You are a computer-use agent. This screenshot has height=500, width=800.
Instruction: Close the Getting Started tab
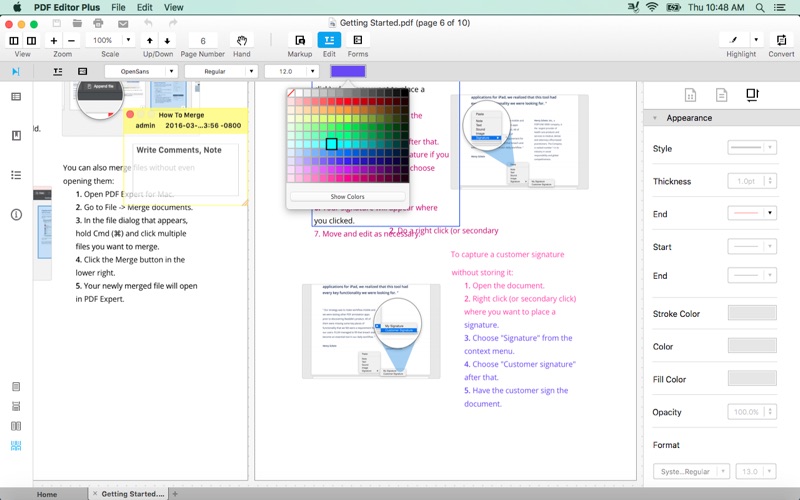coord(94,493)
